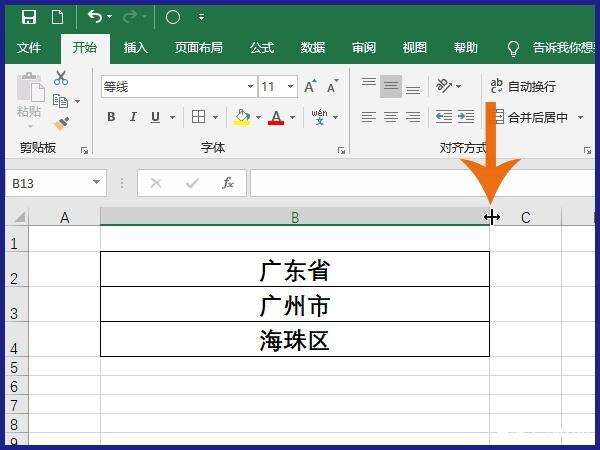Open the Undo history dropdown arrow

(x=109, y=17)
